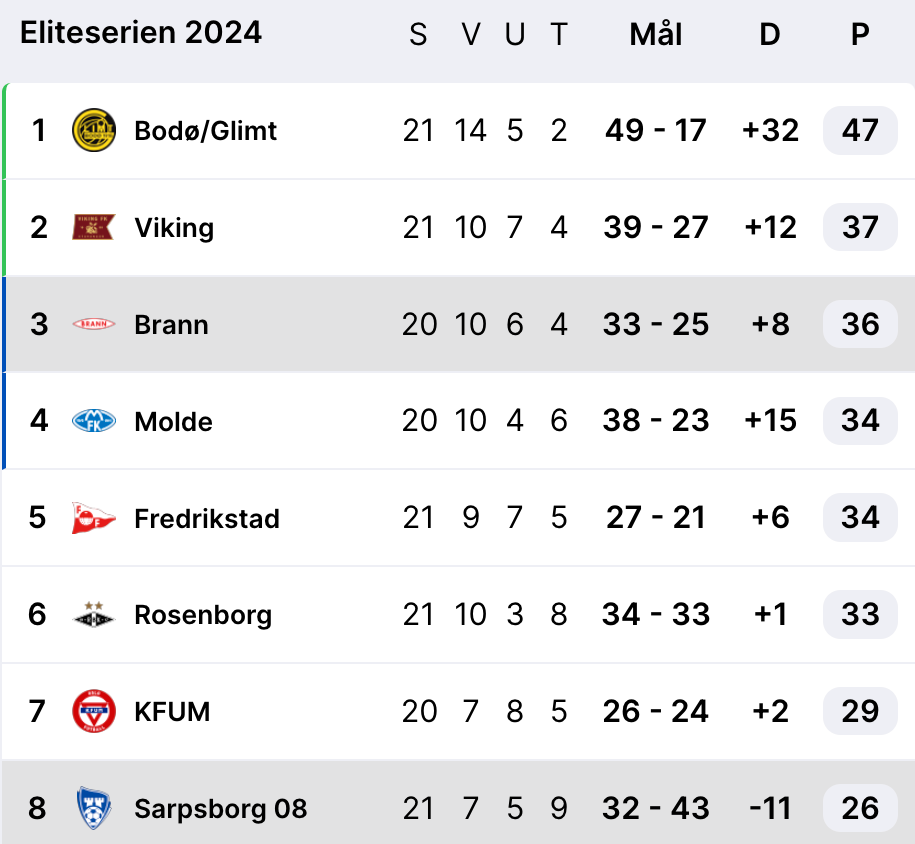Click the Molde club badge
This screenshot has width=915, height=844.
94,421
